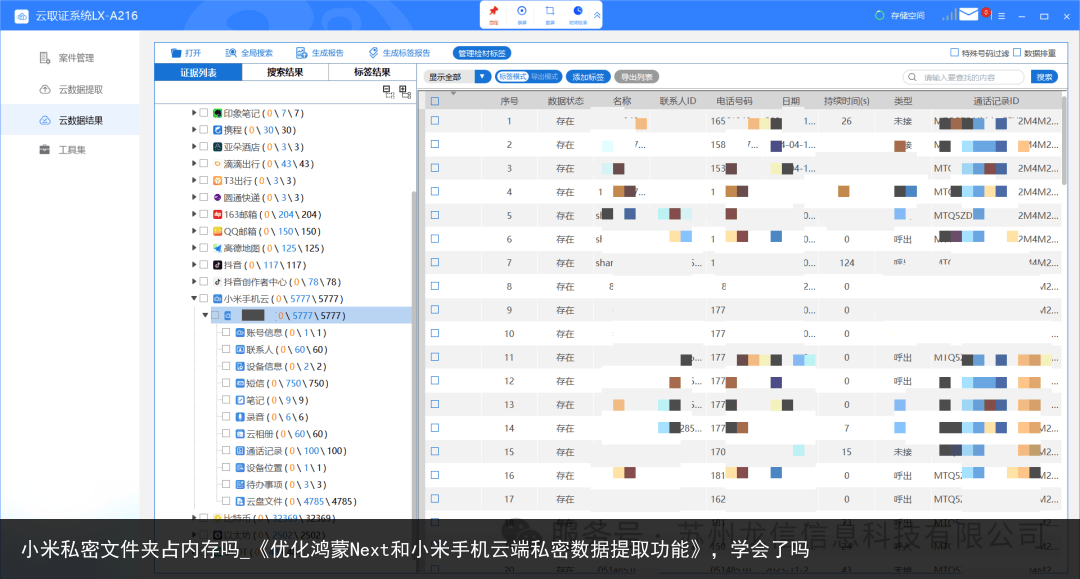Click the T3出行 app icon

[218, 180]
